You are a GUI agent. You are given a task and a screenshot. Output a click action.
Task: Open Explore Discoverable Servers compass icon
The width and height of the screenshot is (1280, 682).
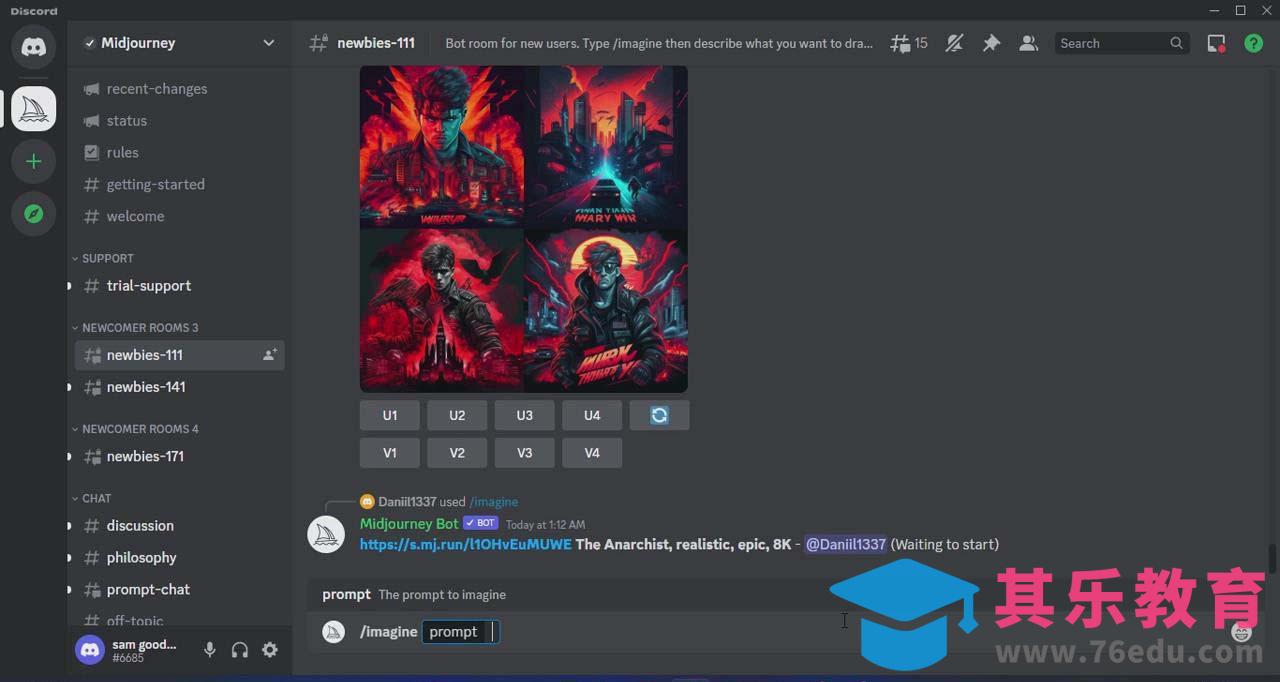coord(34,214)
